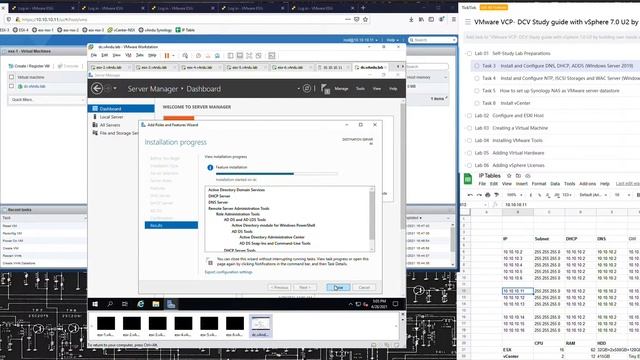Screen dimensions: 640x360
Task: Open the ESXi user account dropdown
Action: pos(360,40)
